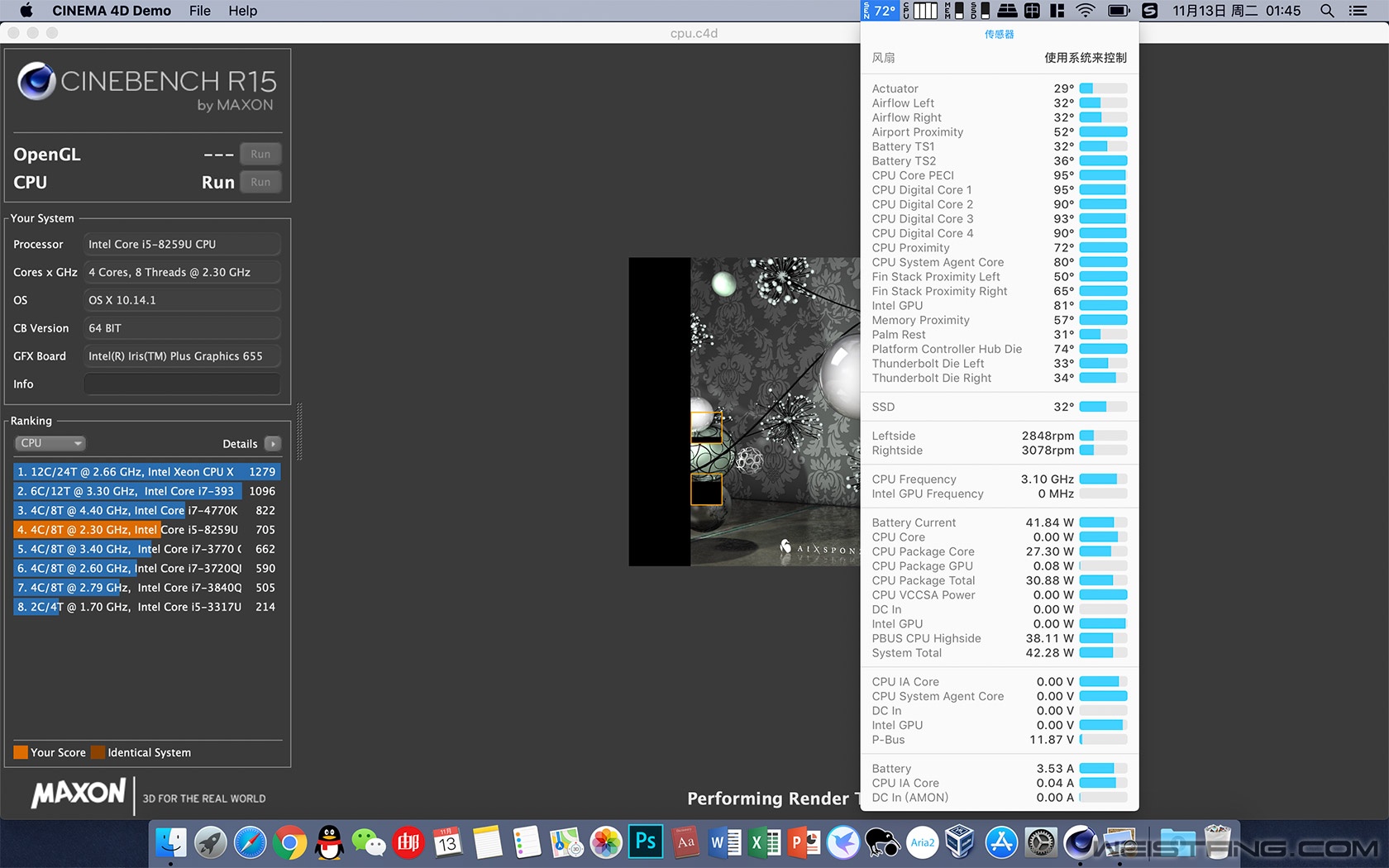Open Aria2 app in dock
Viewport: 1389px width, 868px height.
pyautogui.click(x=922, y=843)
